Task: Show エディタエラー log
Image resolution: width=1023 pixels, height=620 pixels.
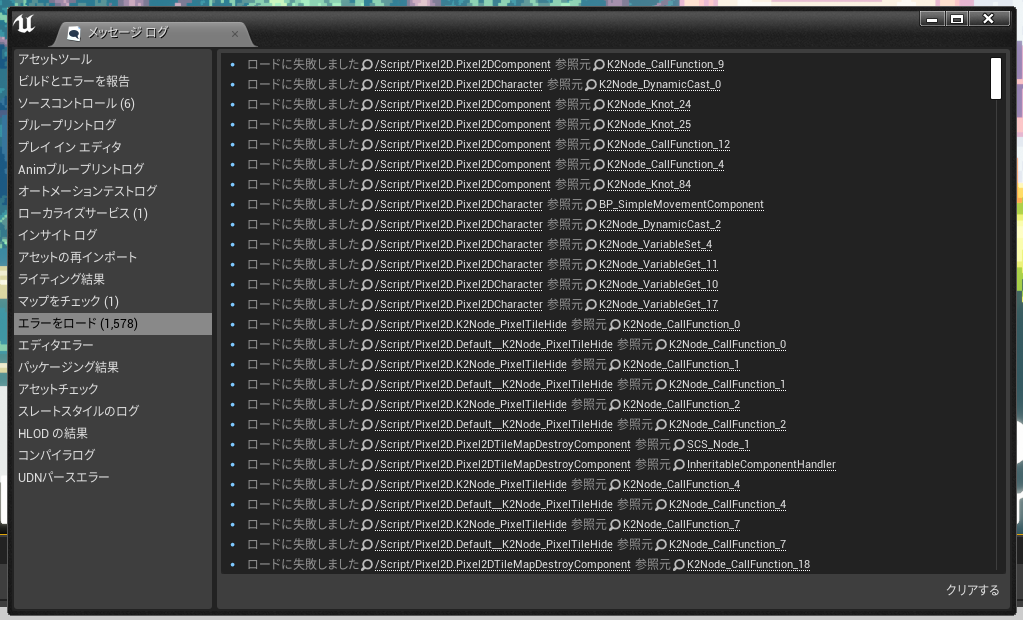Action: click(113, 345)
